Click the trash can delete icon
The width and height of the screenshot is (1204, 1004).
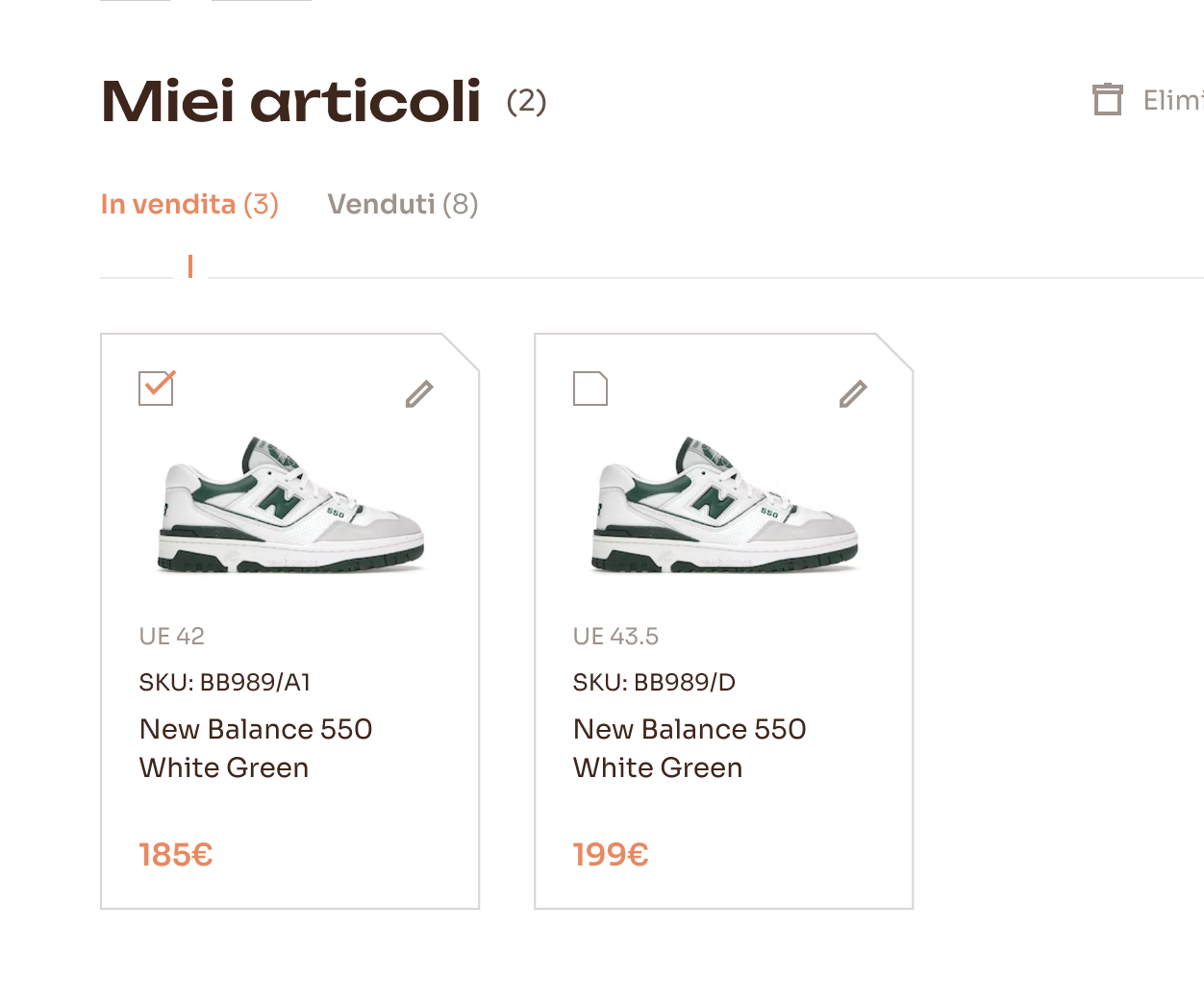pos(1108,100)
